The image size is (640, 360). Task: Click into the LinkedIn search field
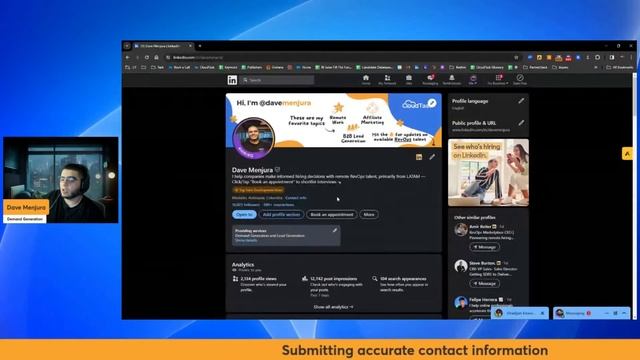click(278, 80)
